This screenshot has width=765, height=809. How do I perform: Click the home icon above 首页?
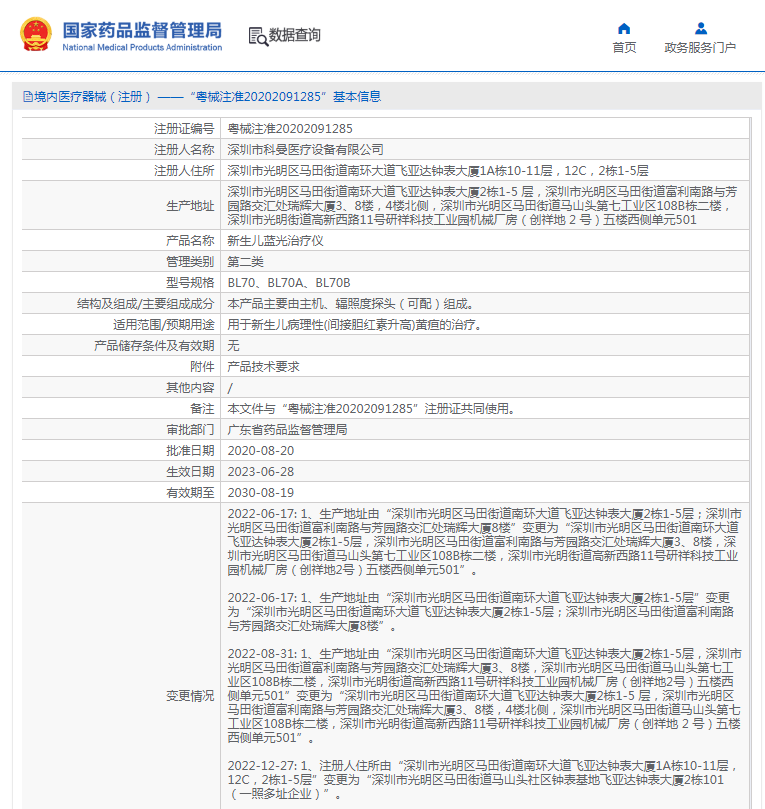(624, 28)
